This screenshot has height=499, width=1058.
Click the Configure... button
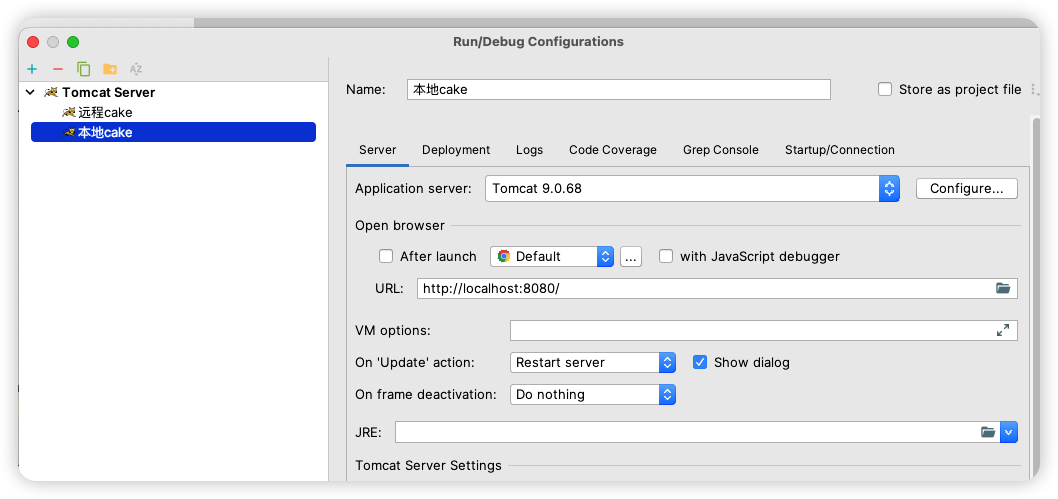[966, 188]
